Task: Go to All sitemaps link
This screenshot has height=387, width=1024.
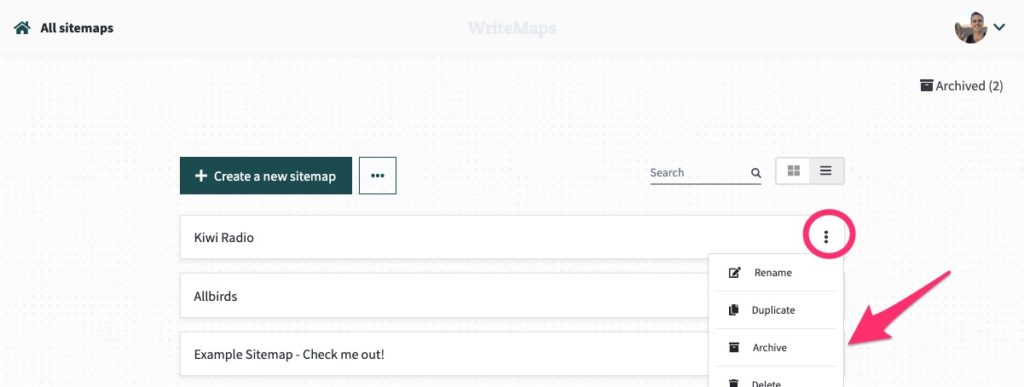Action: [x=77, y=28]
